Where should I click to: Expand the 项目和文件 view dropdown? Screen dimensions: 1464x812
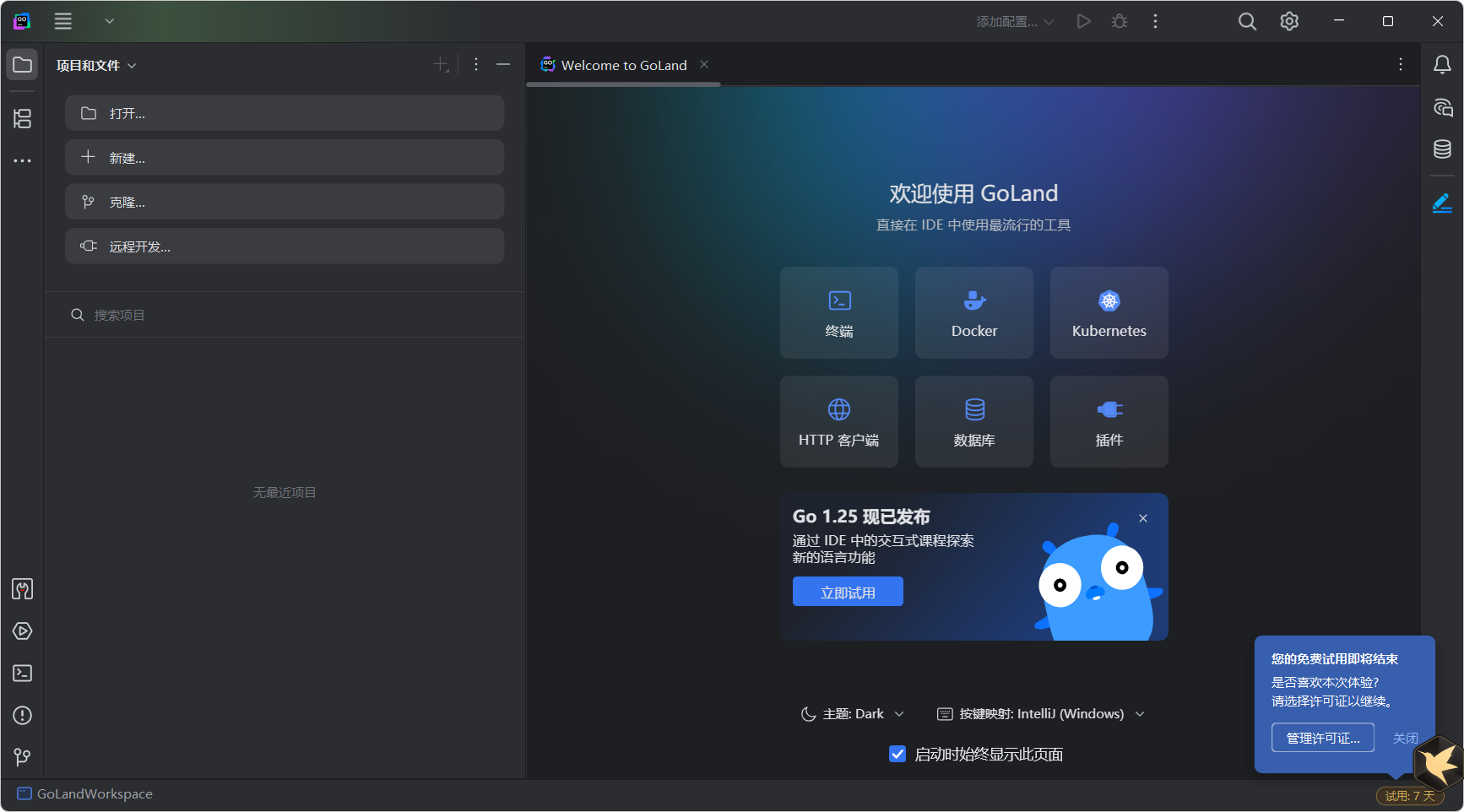pyautogui.click(x=96, y=65)
